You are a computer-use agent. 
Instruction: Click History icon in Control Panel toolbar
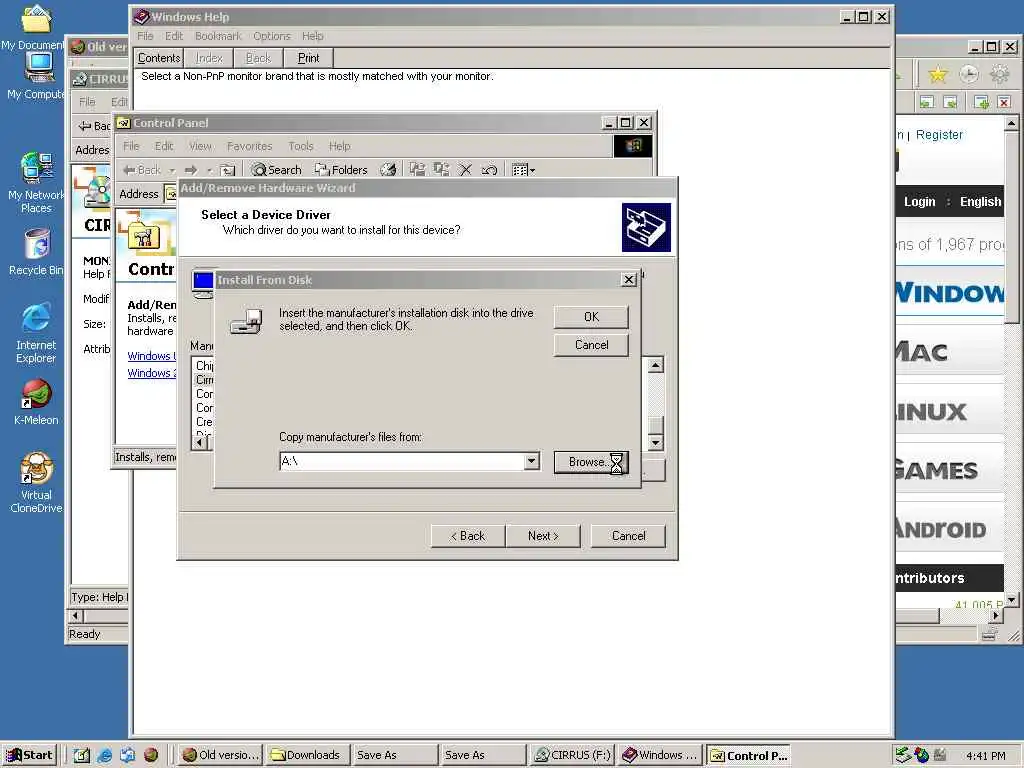pyautogui.click(x=388, y=170)
